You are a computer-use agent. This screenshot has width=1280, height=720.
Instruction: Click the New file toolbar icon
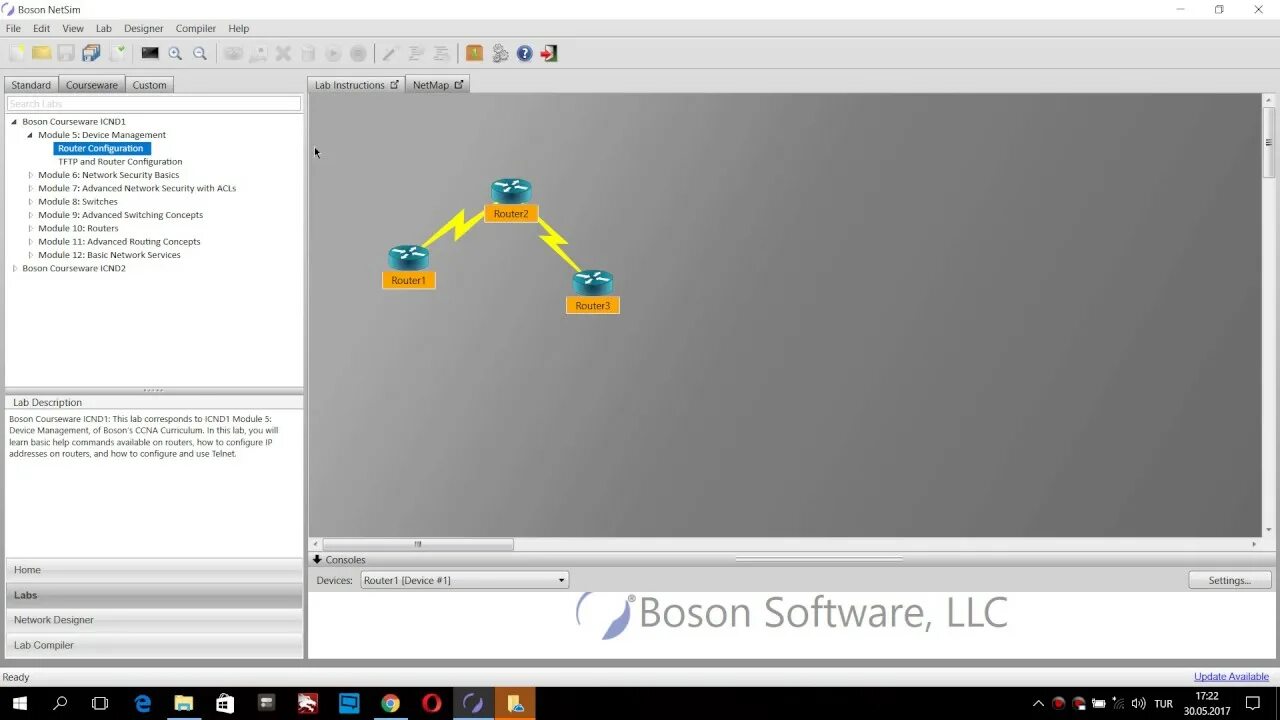point(17,53)
